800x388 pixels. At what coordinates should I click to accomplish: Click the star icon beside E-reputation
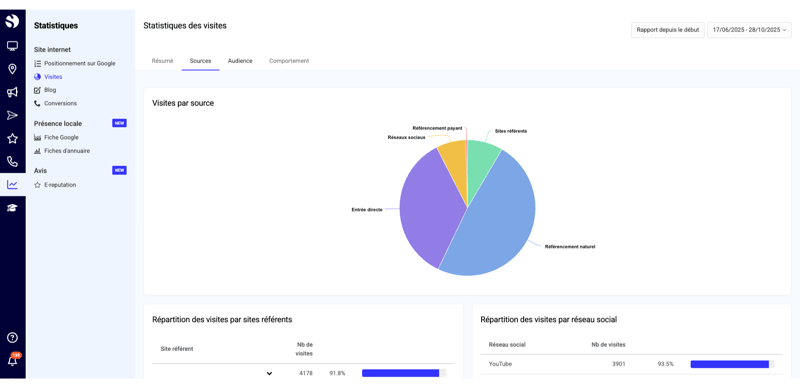coord(37,185)
